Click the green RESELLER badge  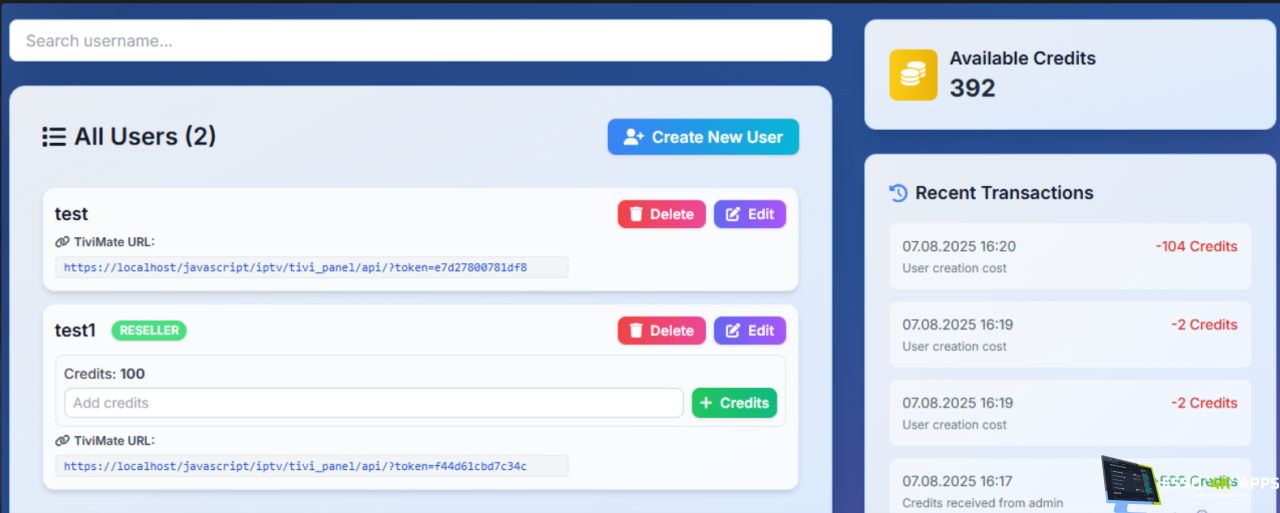pyautogui.click(x=149, y=331)
